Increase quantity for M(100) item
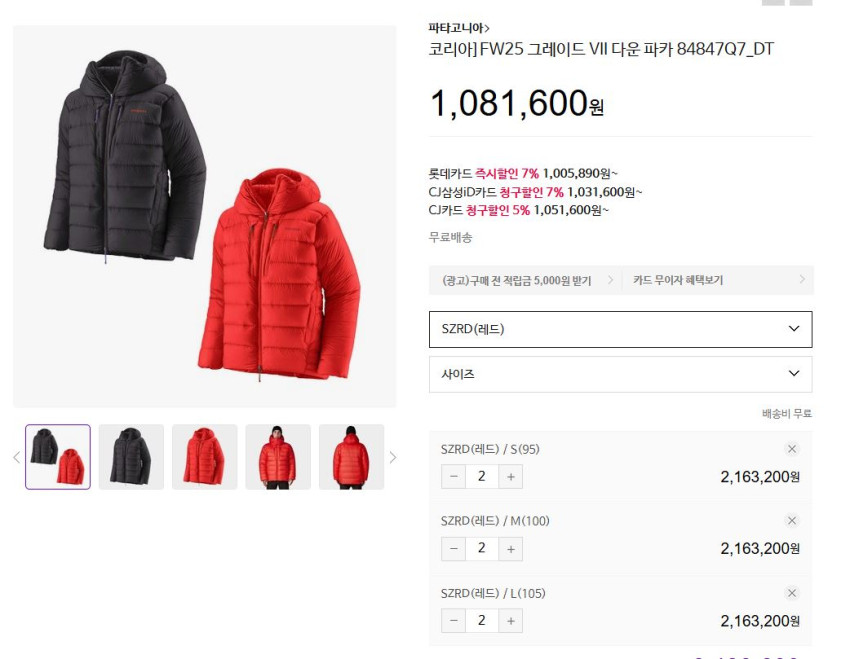Image resolution: width=850 pixels, height=659 pixels. coord(511,549)
